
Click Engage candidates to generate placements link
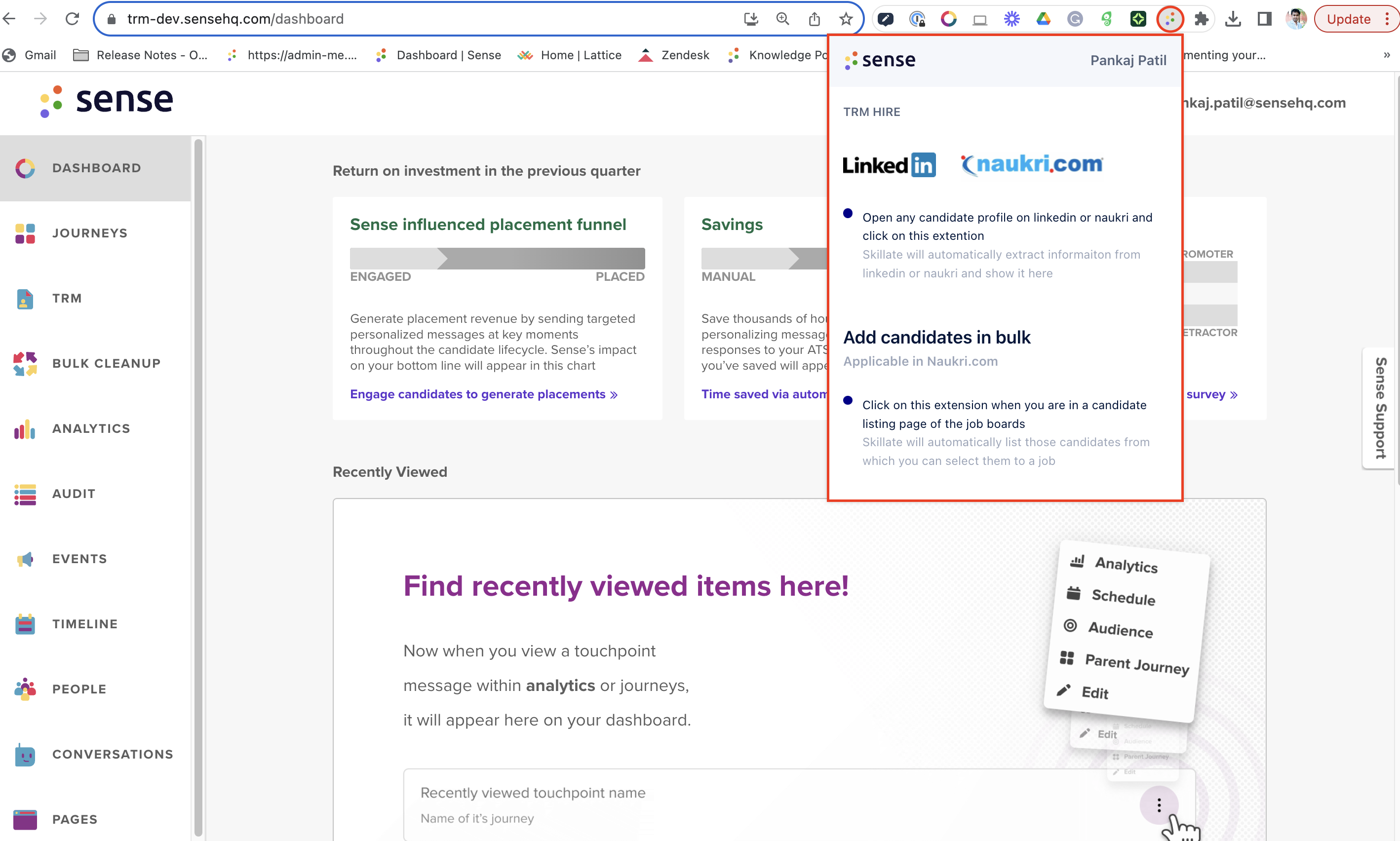point(483,394)
